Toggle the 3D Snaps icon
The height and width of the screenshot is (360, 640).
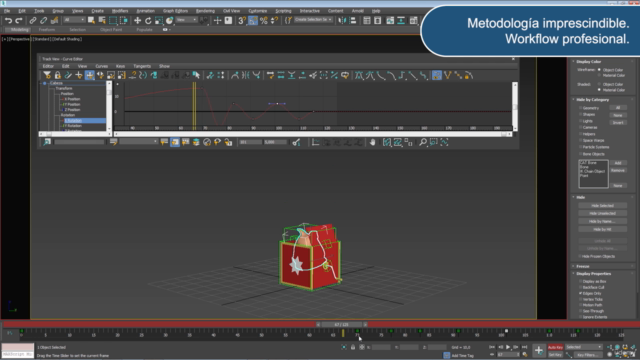tap(242, 20)
